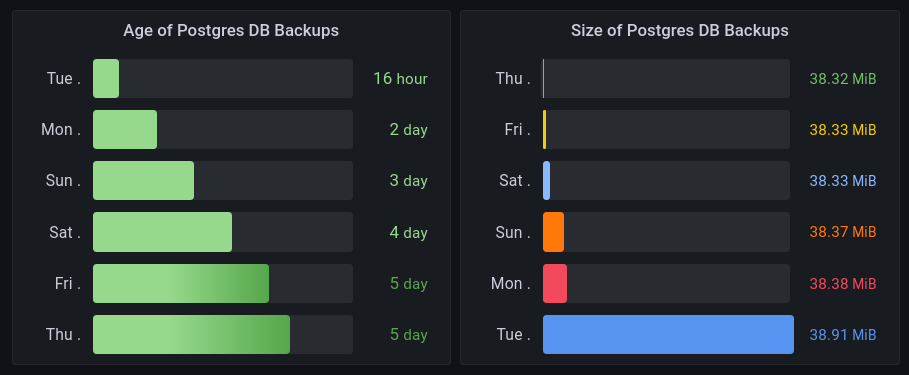
Task: Select the Sun bar showing 3 day
Action: 143,180
